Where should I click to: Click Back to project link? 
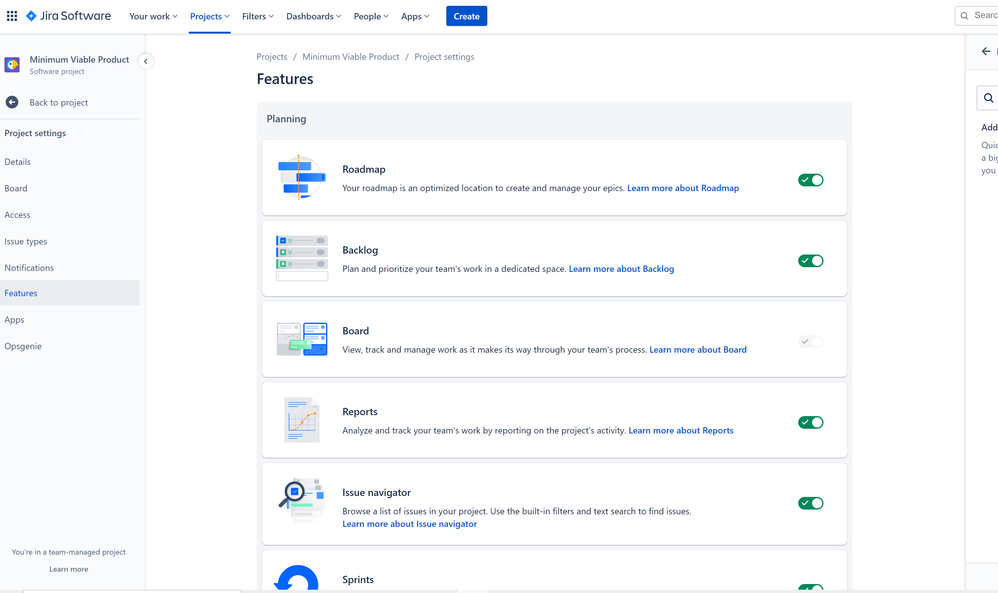[59, 102]
